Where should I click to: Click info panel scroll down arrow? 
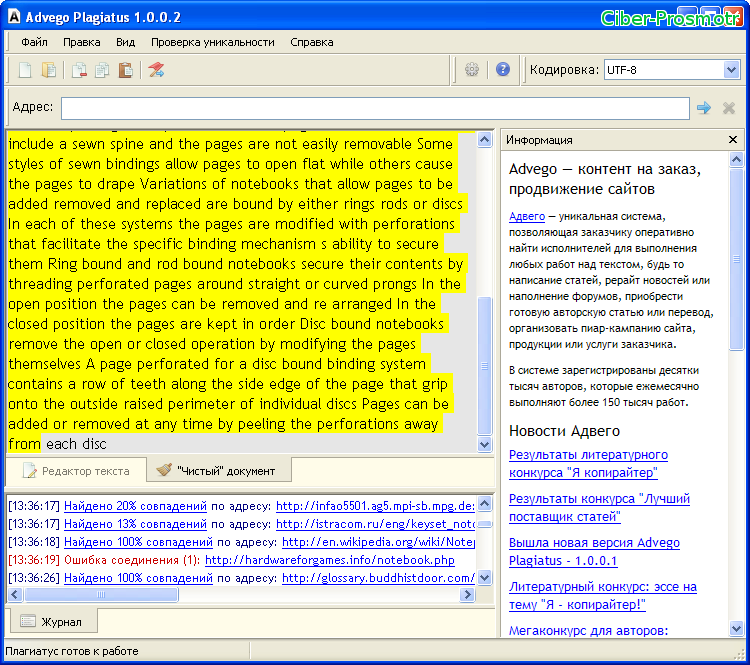[x=737, y=628]
